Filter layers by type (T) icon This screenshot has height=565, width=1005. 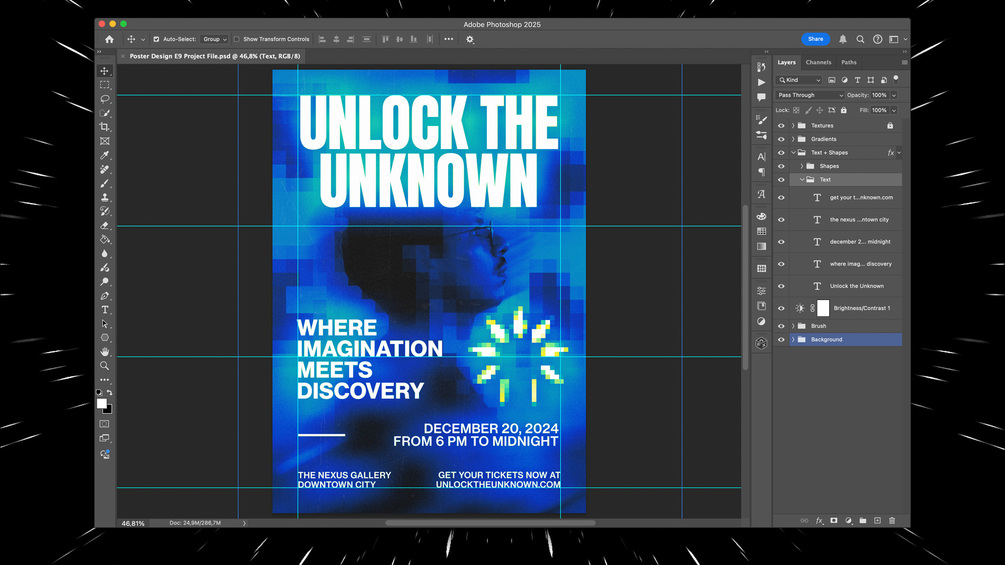pyautogui.click(x=857, y=80)
